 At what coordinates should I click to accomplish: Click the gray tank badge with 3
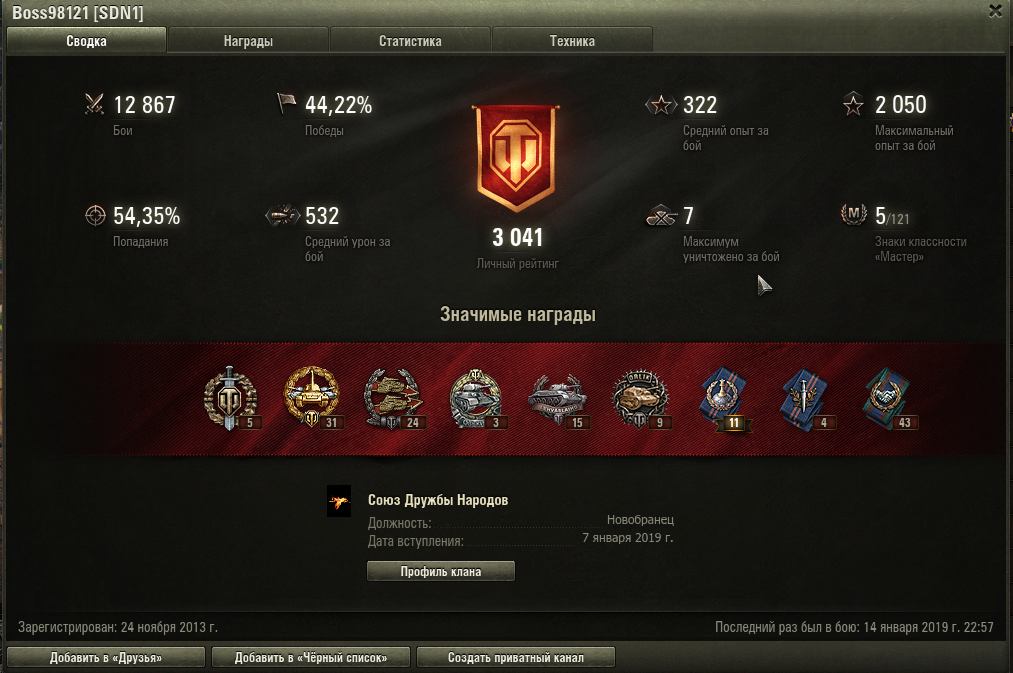(x=477, y=399)
